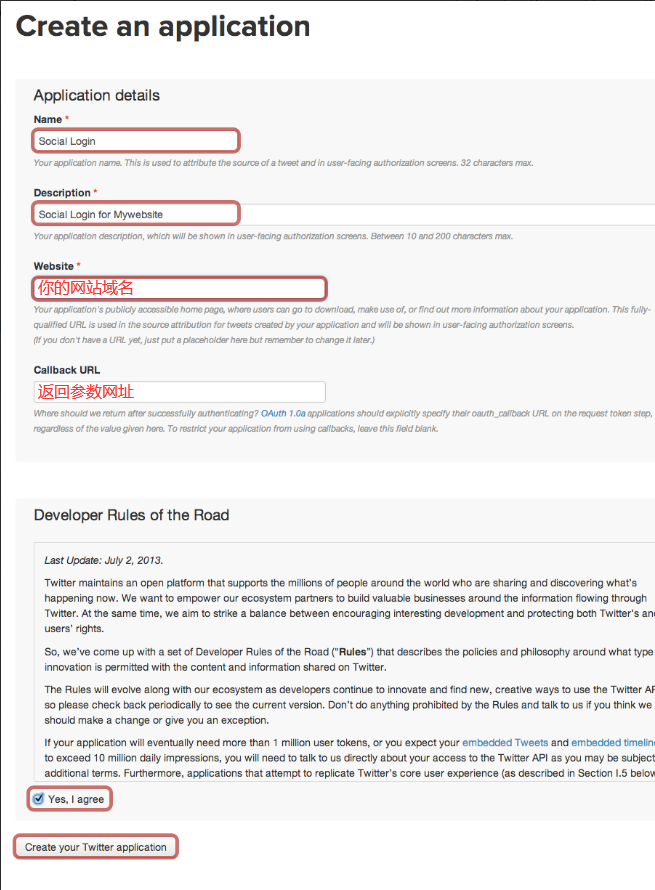The height and width of the screenshot is (890, 655).
Task: Click the 'If you don't have a URL yet' note
Action: tap(204, 340)
